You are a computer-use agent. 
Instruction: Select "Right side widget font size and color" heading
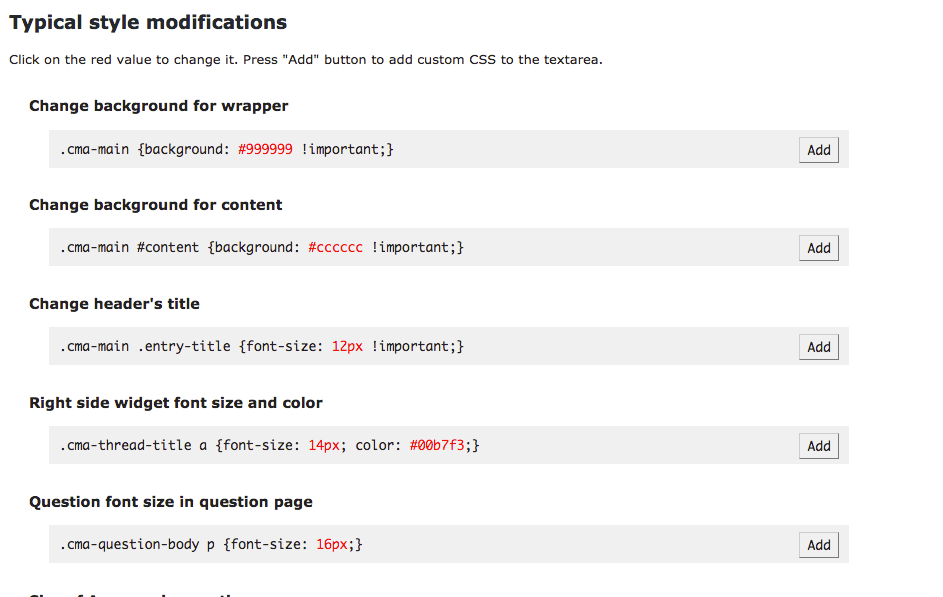(175, 403)
